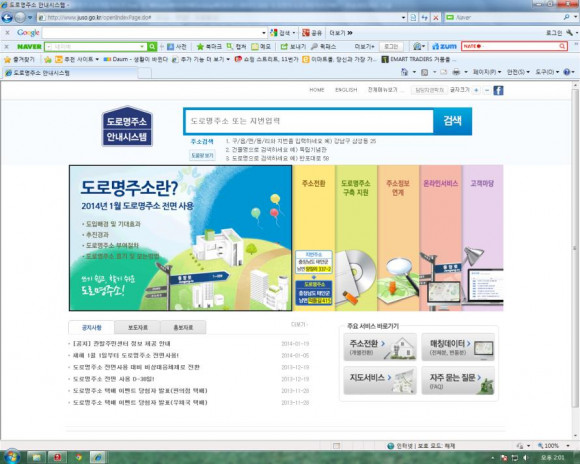The image size is (580, 464).
Task: Select the 홍보자료 tab
Action: [x=183, y=327]
